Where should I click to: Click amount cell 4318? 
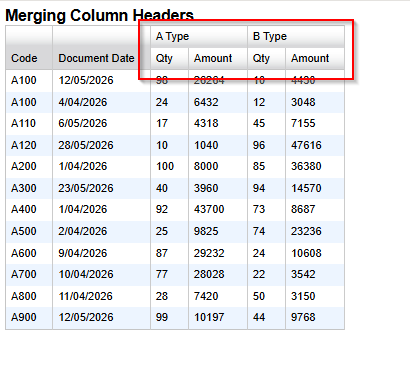pos(218,123)
